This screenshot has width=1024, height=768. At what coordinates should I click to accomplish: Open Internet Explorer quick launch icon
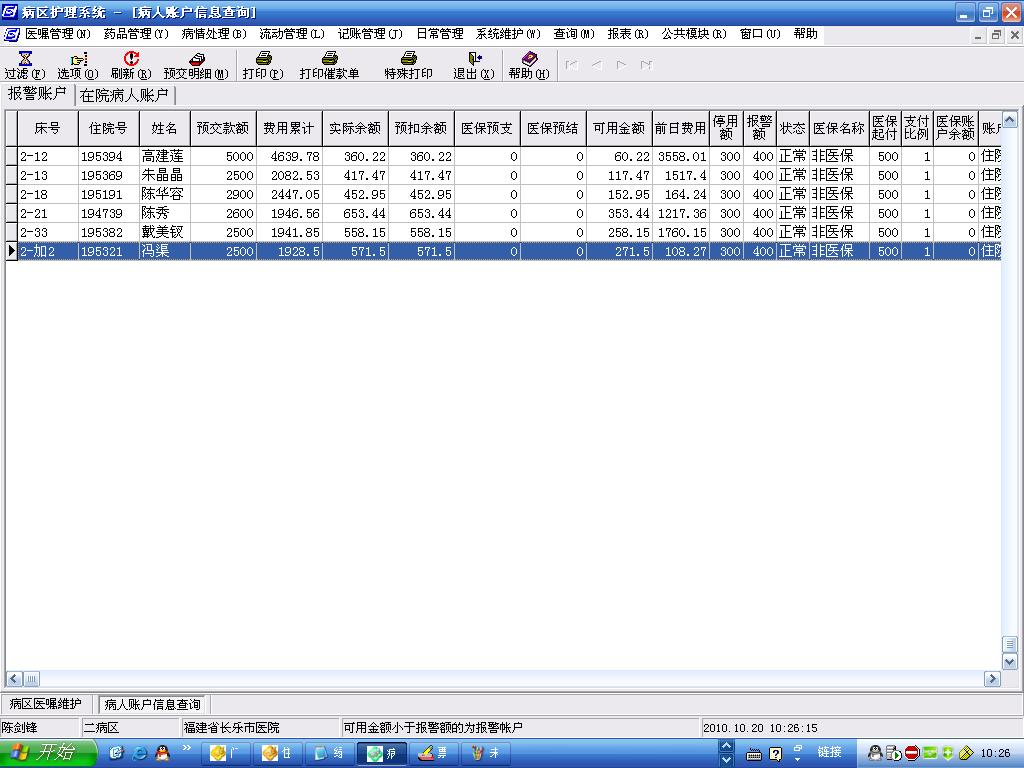pyautogui.click(x=140, y=753)
